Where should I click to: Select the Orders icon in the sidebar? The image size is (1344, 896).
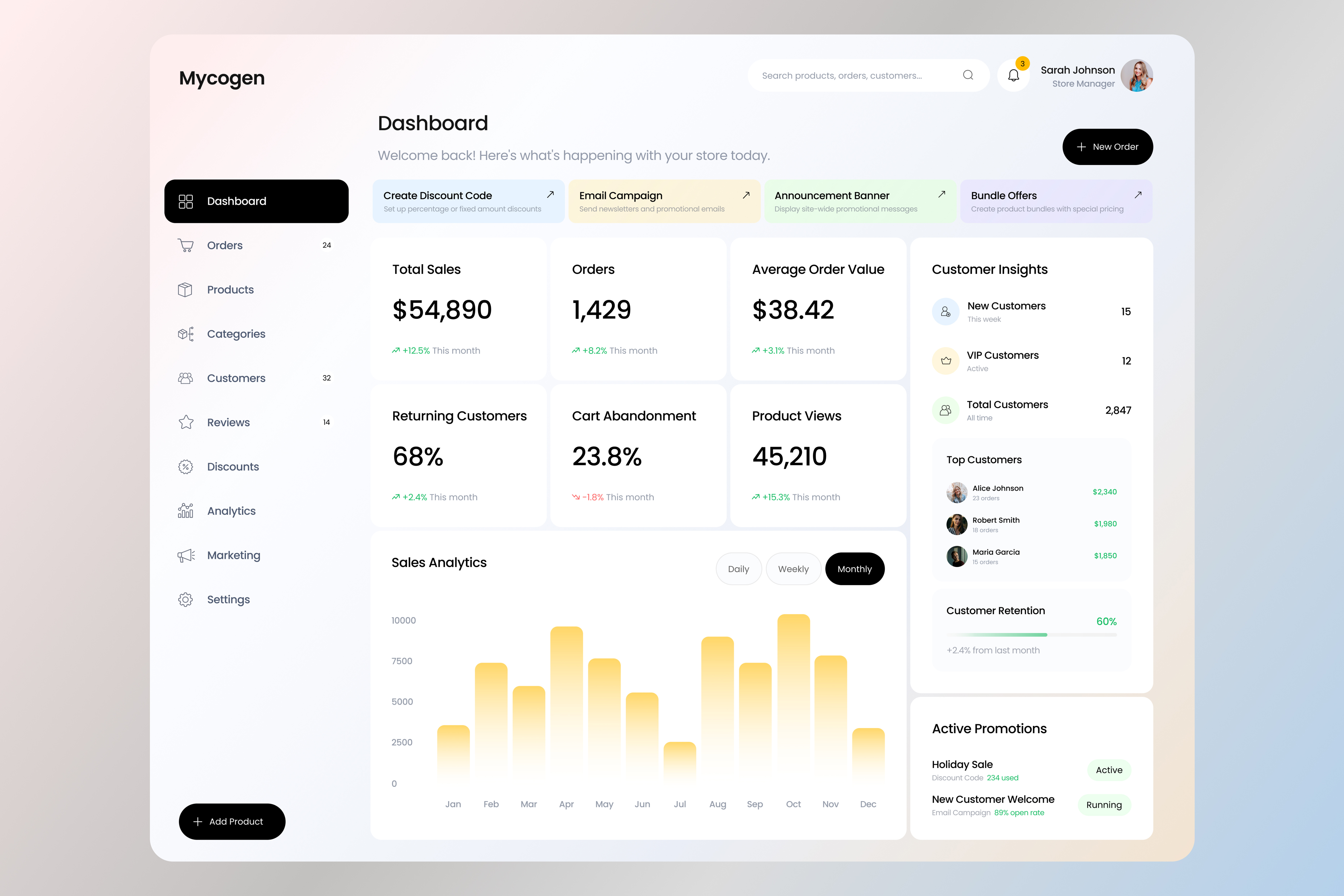(186, 245)
